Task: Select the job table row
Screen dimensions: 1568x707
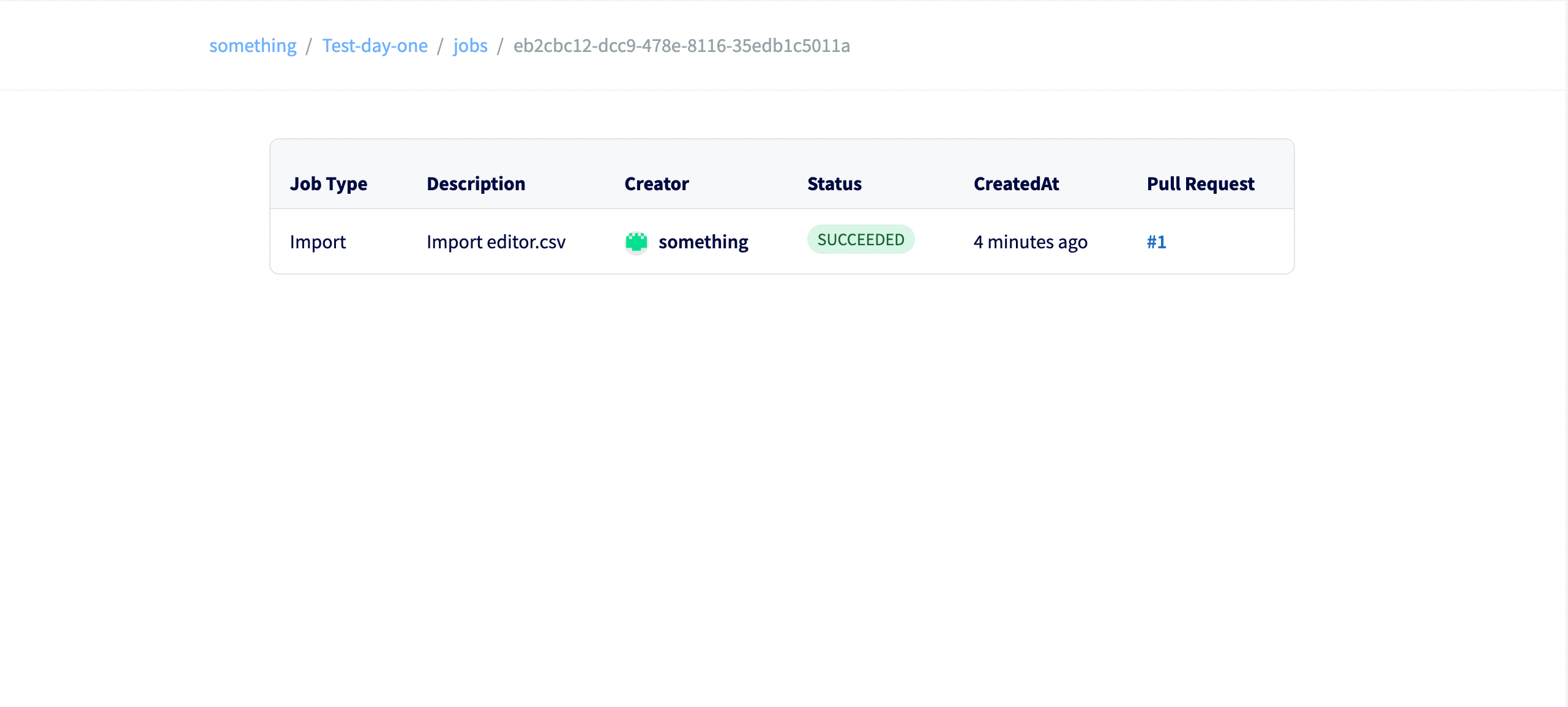Action: (782, 242)
